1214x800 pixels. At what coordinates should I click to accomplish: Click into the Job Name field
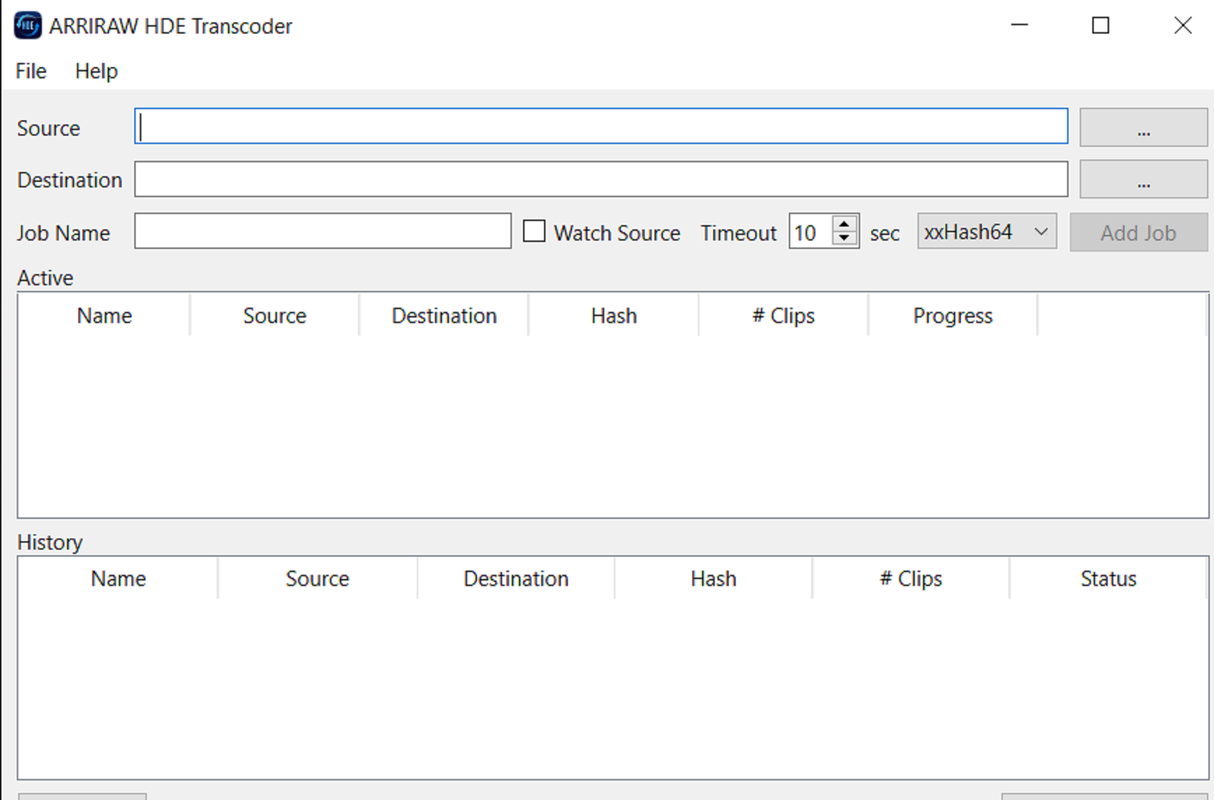[x=323, y=232]
